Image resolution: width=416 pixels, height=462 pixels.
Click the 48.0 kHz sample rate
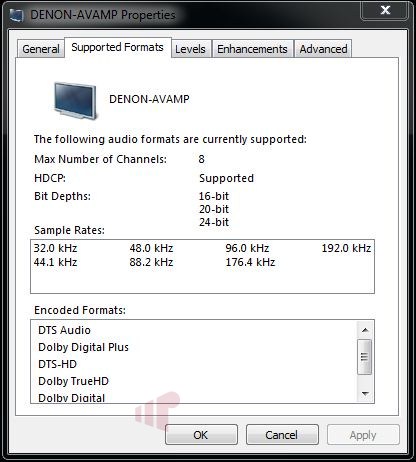pyautogui.click(x=151, y=248)
